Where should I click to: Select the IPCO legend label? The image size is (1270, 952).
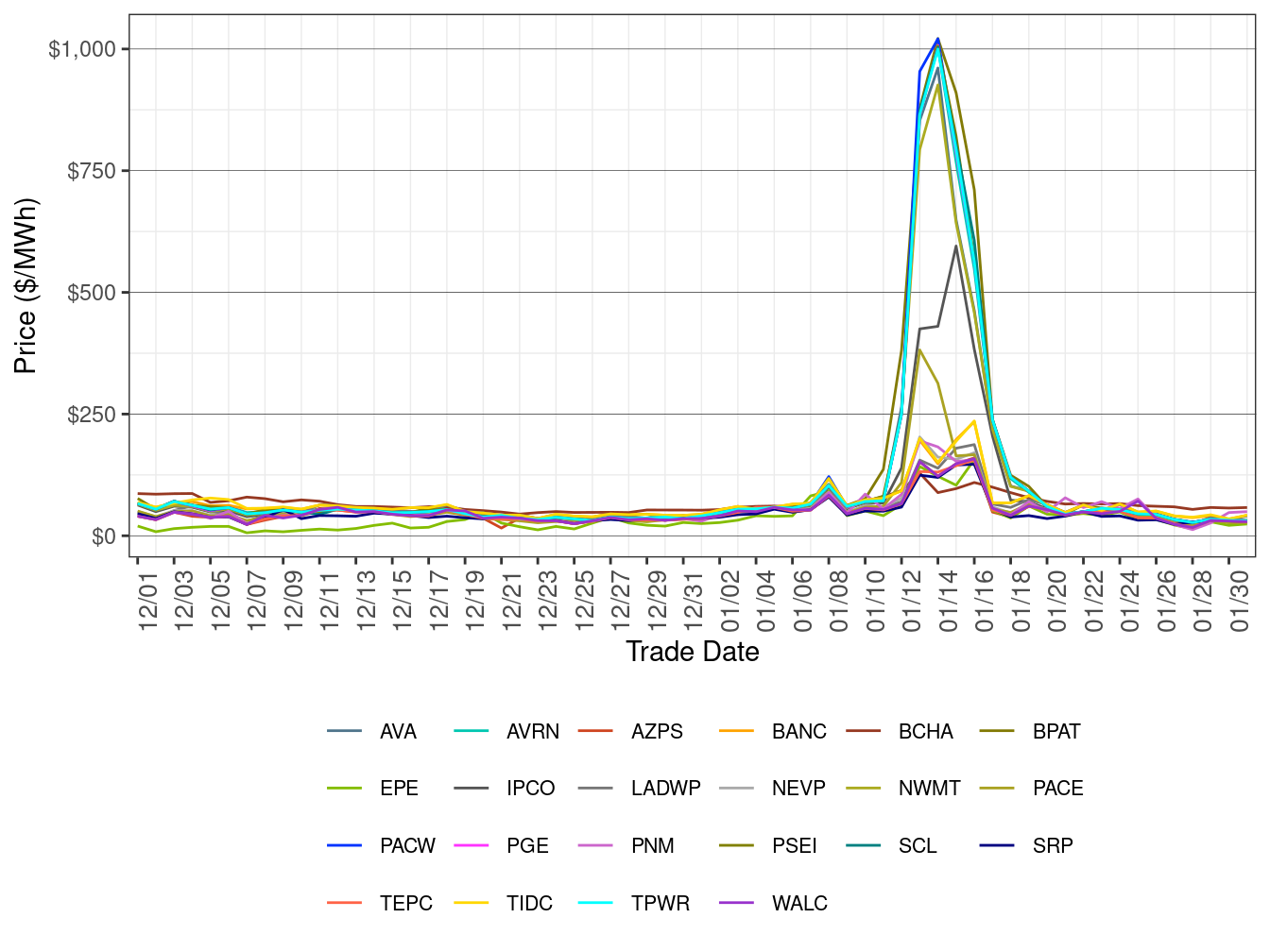coord(530,789)
